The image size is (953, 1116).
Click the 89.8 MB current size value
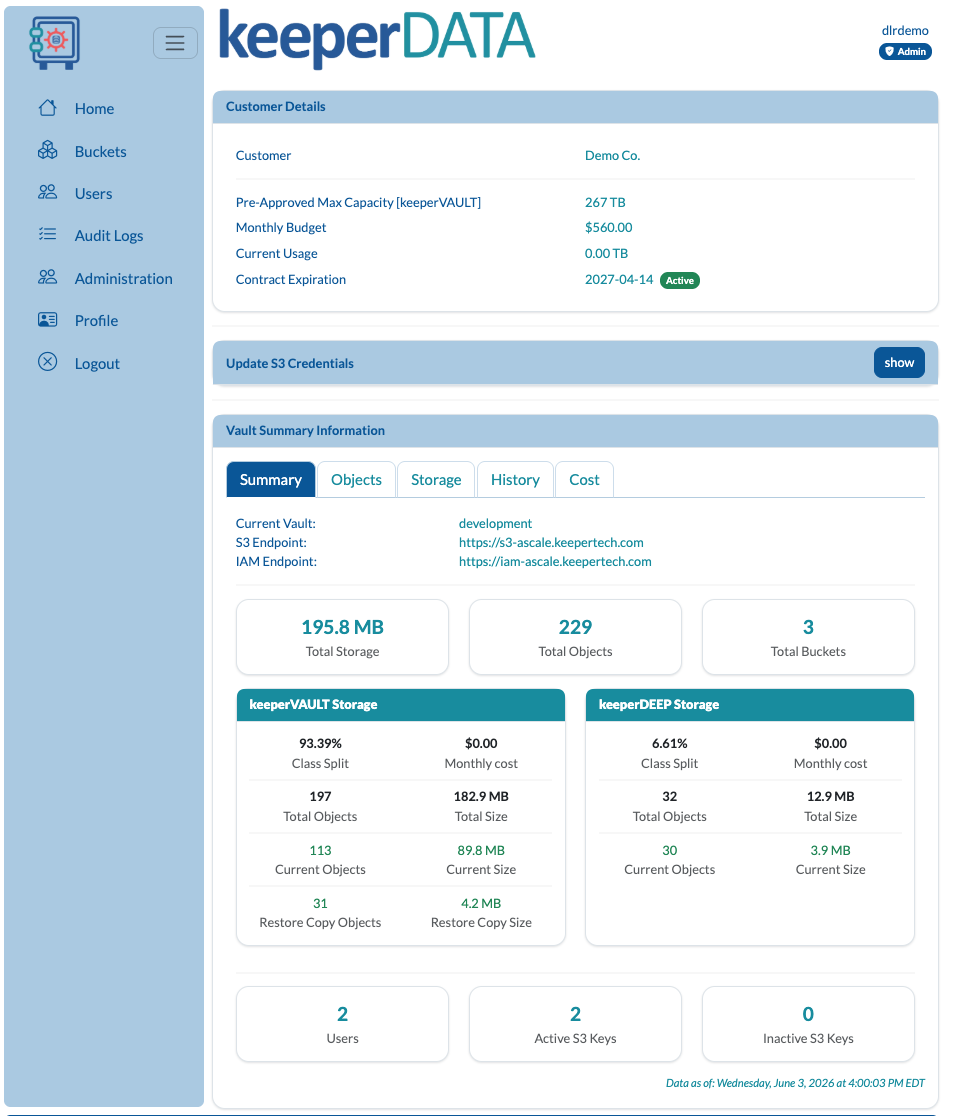pyautogui.click(x=481, y=851)
